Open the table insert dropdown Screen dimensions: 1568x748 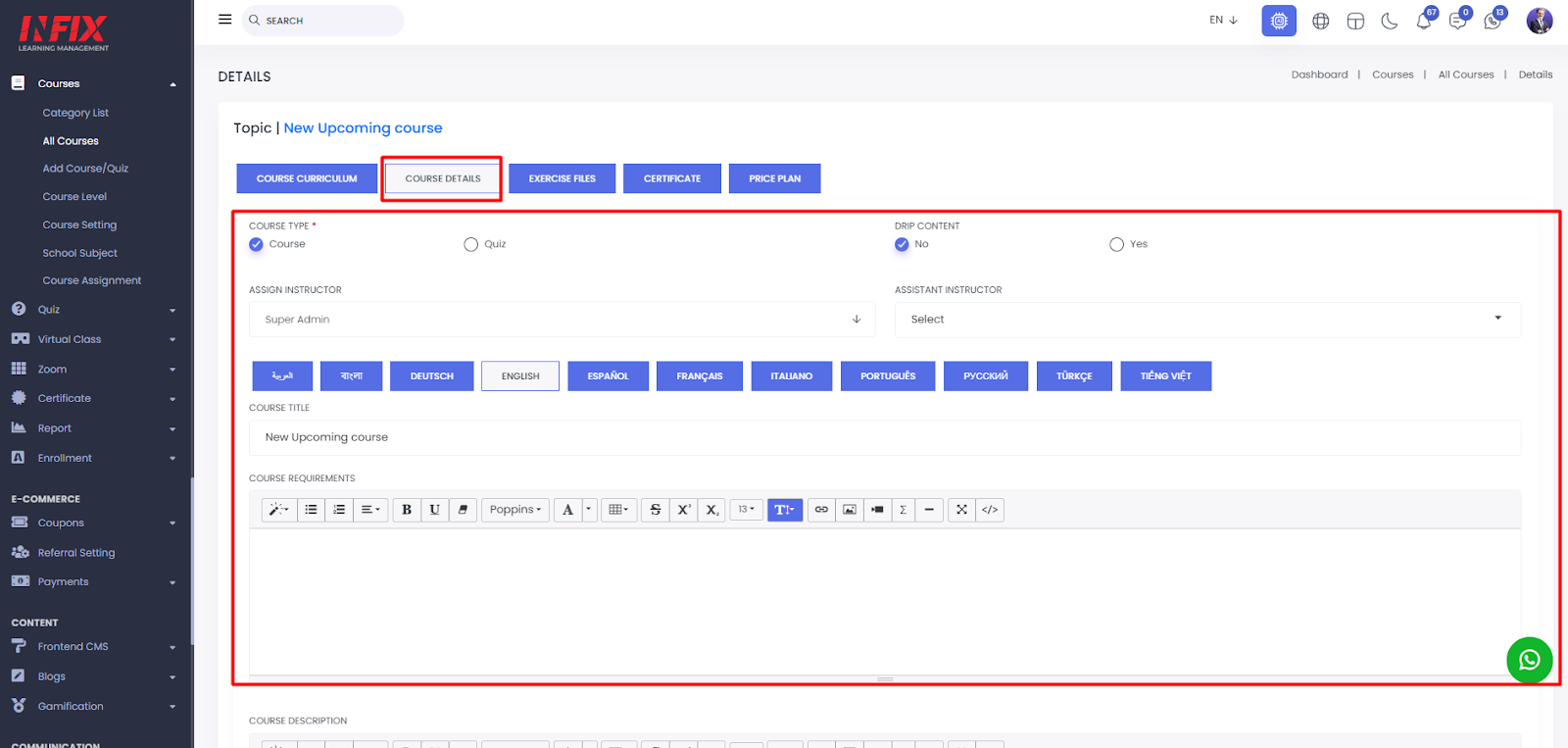pos(618,510)
